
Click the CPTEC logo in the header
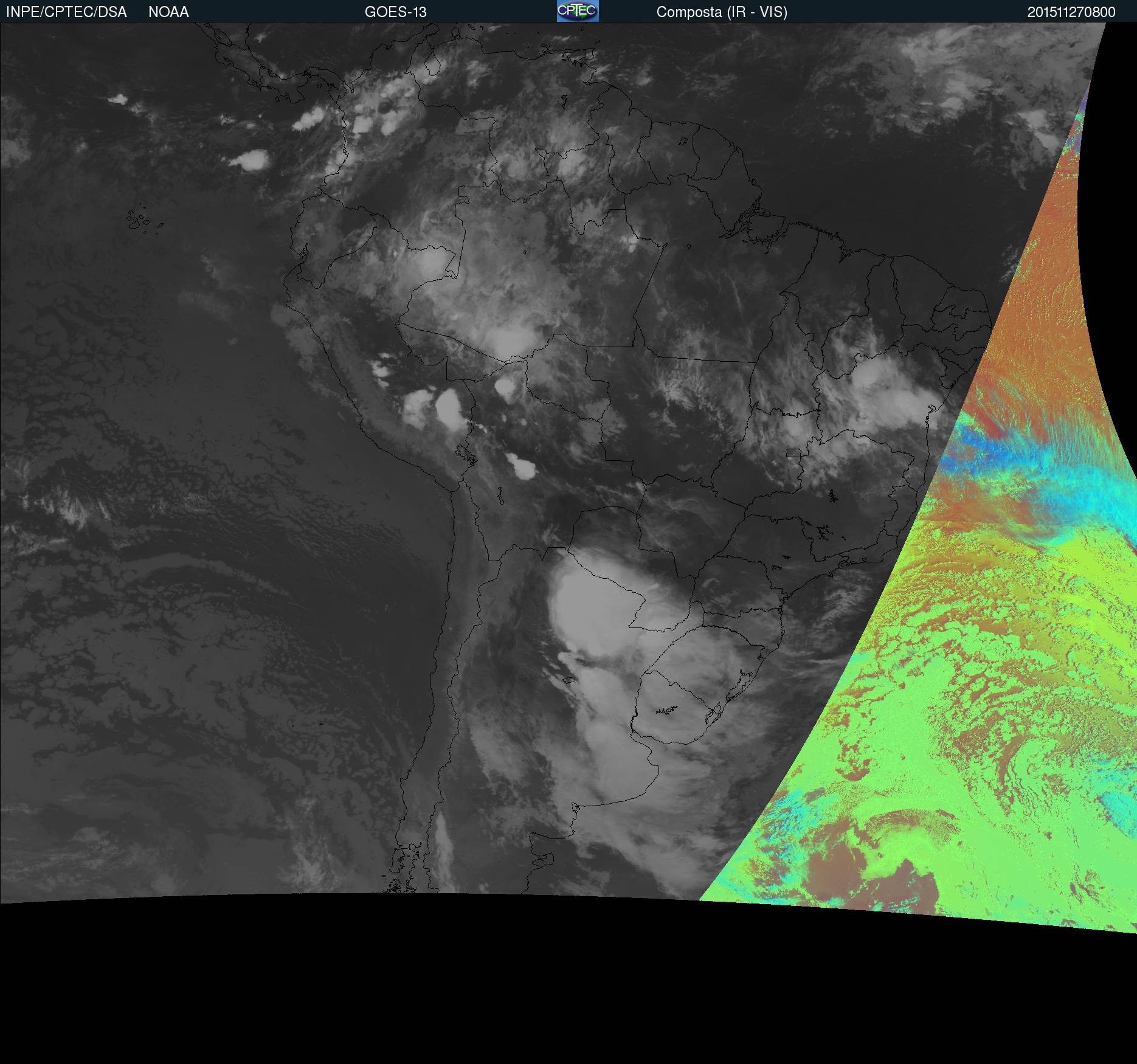pyautogui.click(x=577, y=11)
